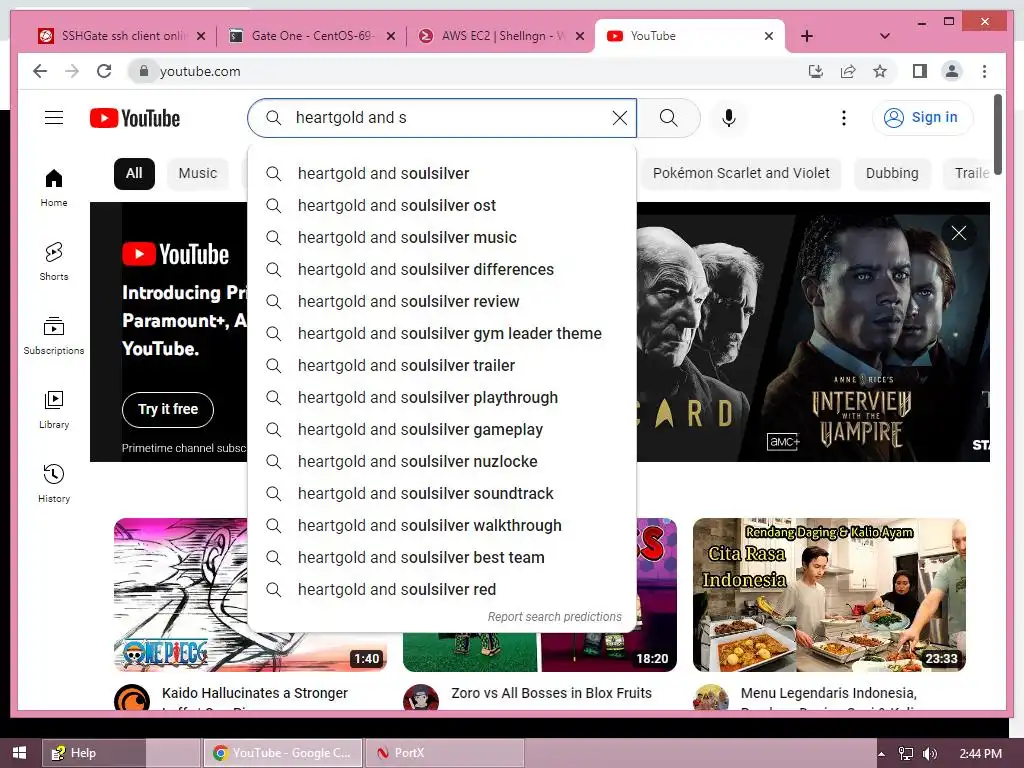This screenshot has height=768, width=1024.
Task: Select the Music filter chip
Action: 198,174
